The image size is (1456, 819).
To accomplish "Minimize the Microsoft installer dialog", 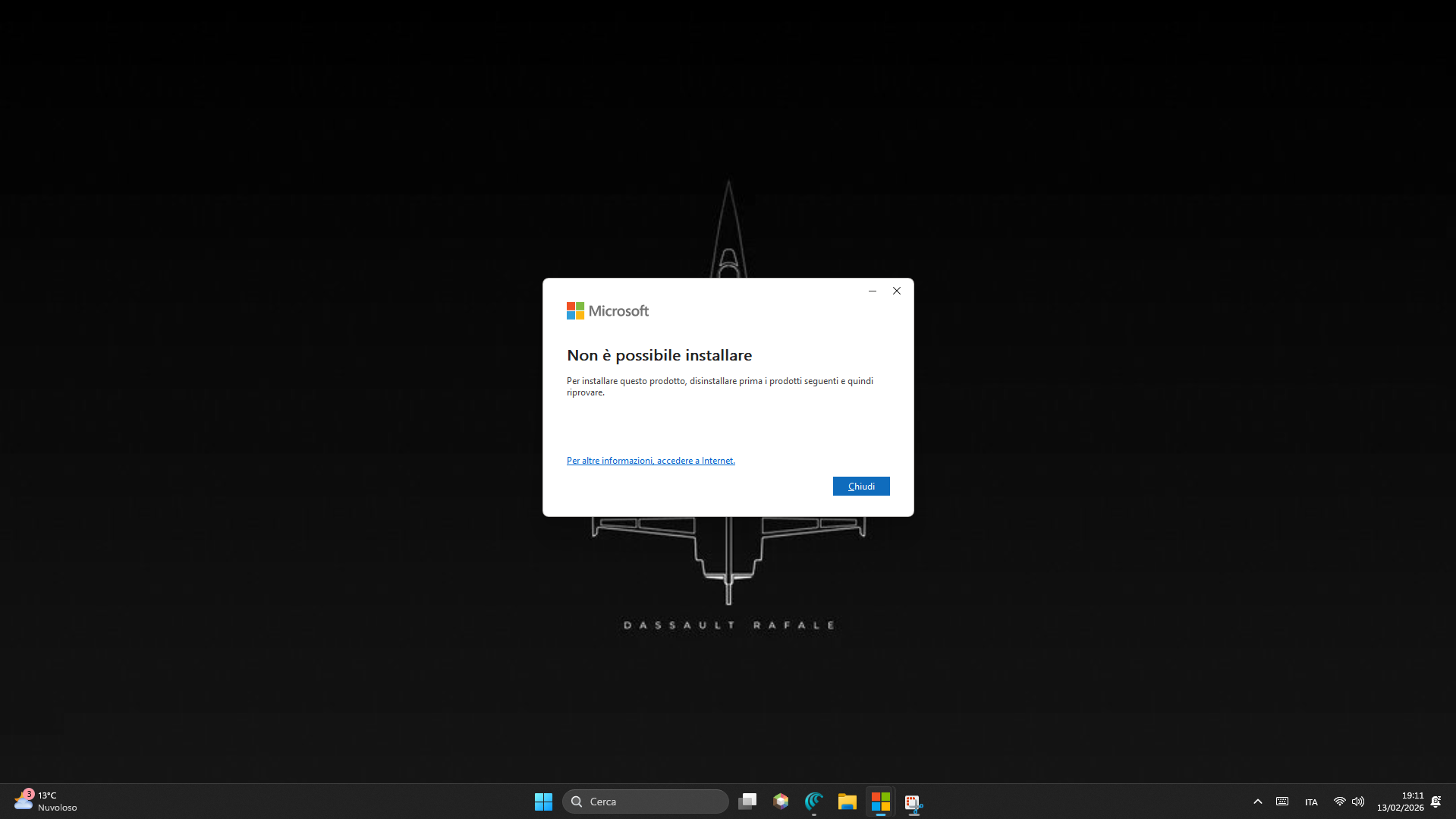I will tap(872, 291).
